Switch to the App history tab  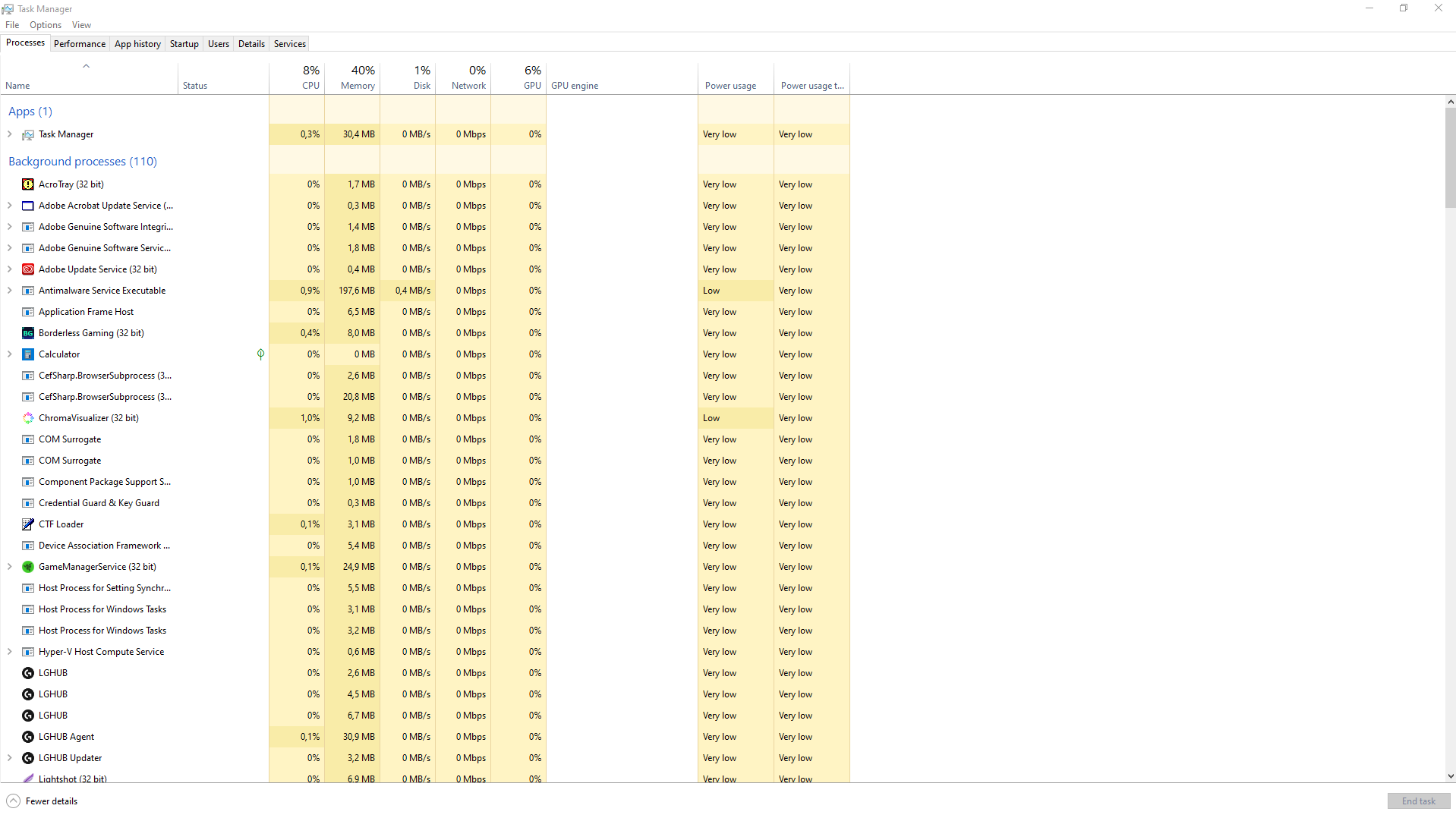pyautogui.click(x=137, y=44)
